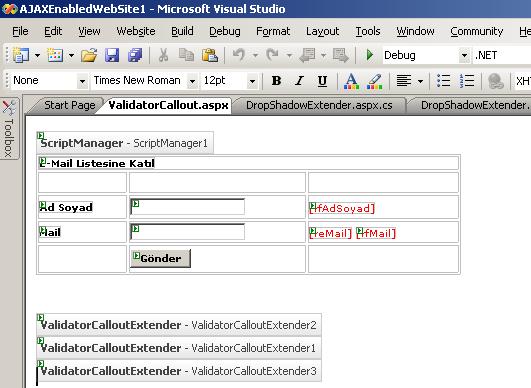The image size is (531, 388).
Task: Click the ScriptManager smart tag glyph
Action: (40, 135)
